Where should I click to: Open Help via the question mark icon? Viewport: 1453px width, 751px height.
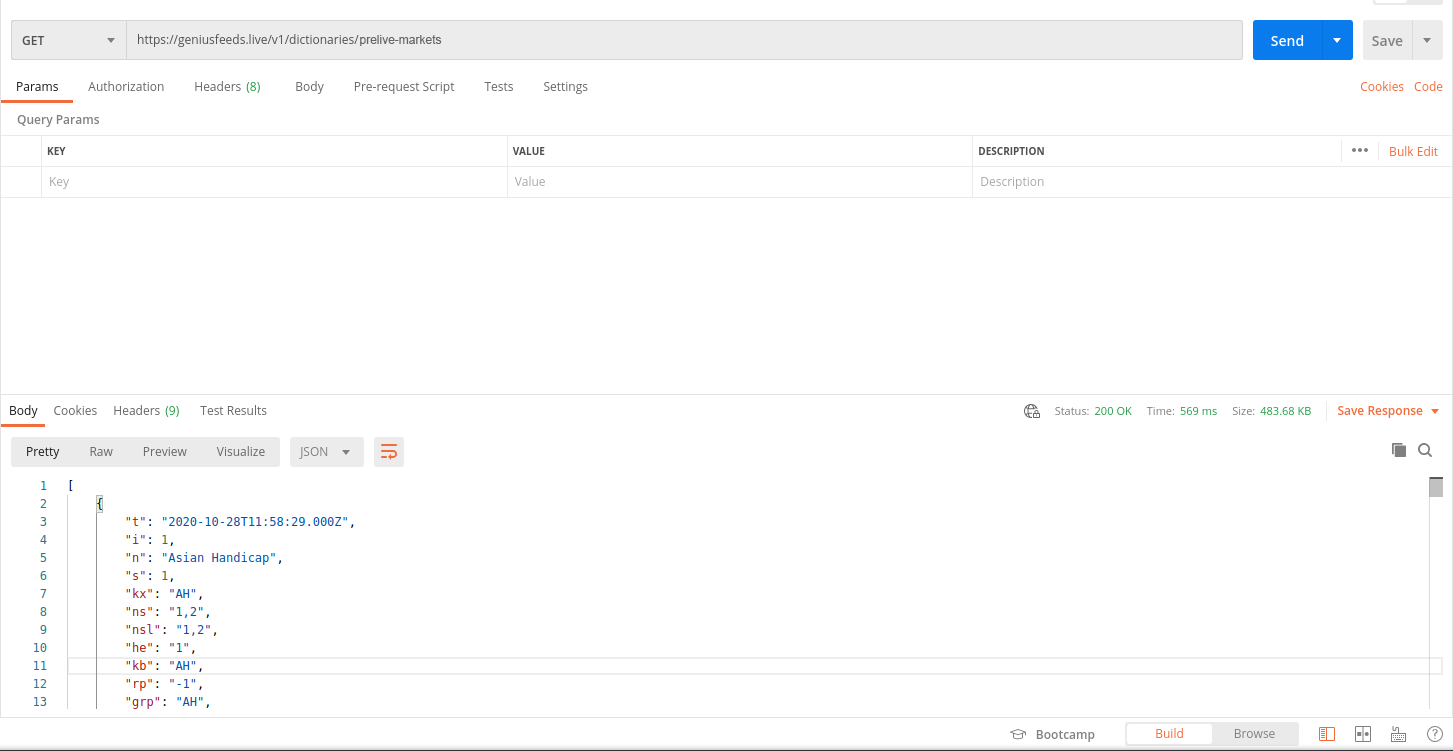(1434, 733)
